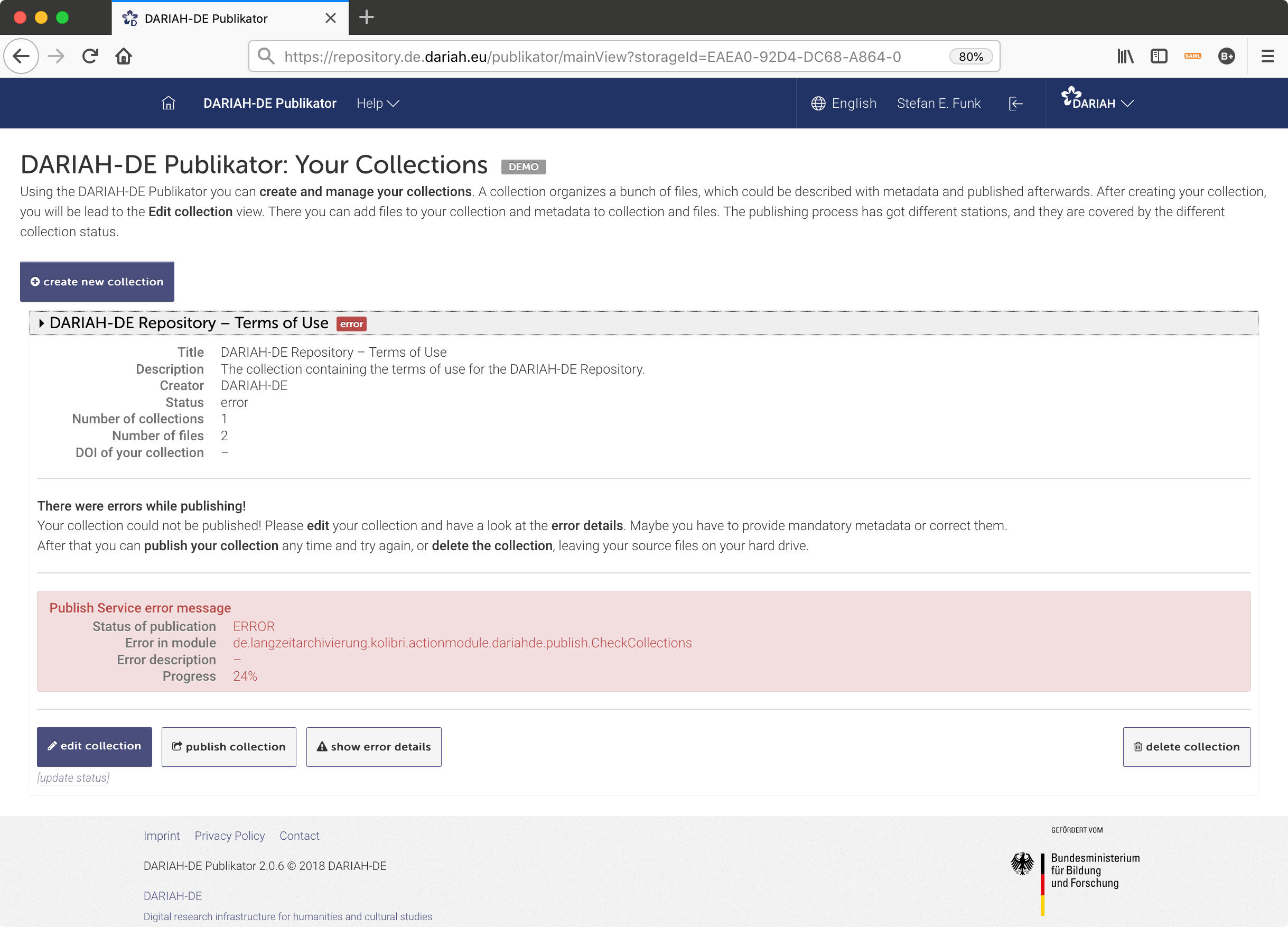This screenshot has width=1288, height=927.
Task: Click the globe language icon
Action: pos(818,103)
